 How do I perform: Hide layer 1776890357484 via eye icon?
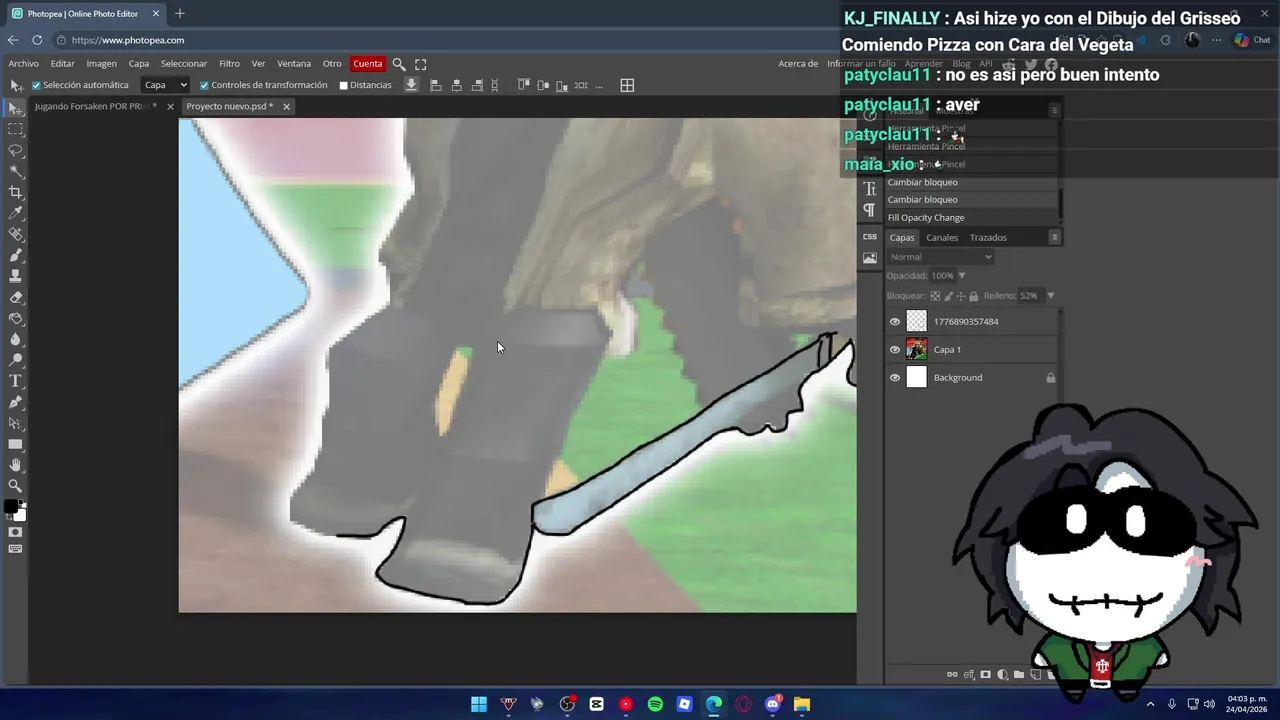(895, 322)
